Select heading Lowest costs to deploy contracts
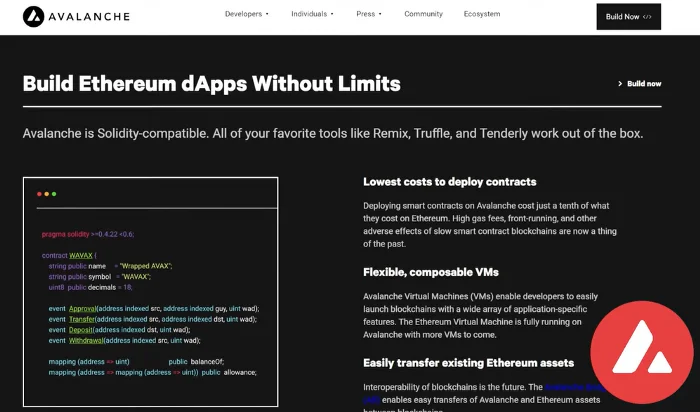The width and height of the screenshot is (700, 412). tap(450, 182)
